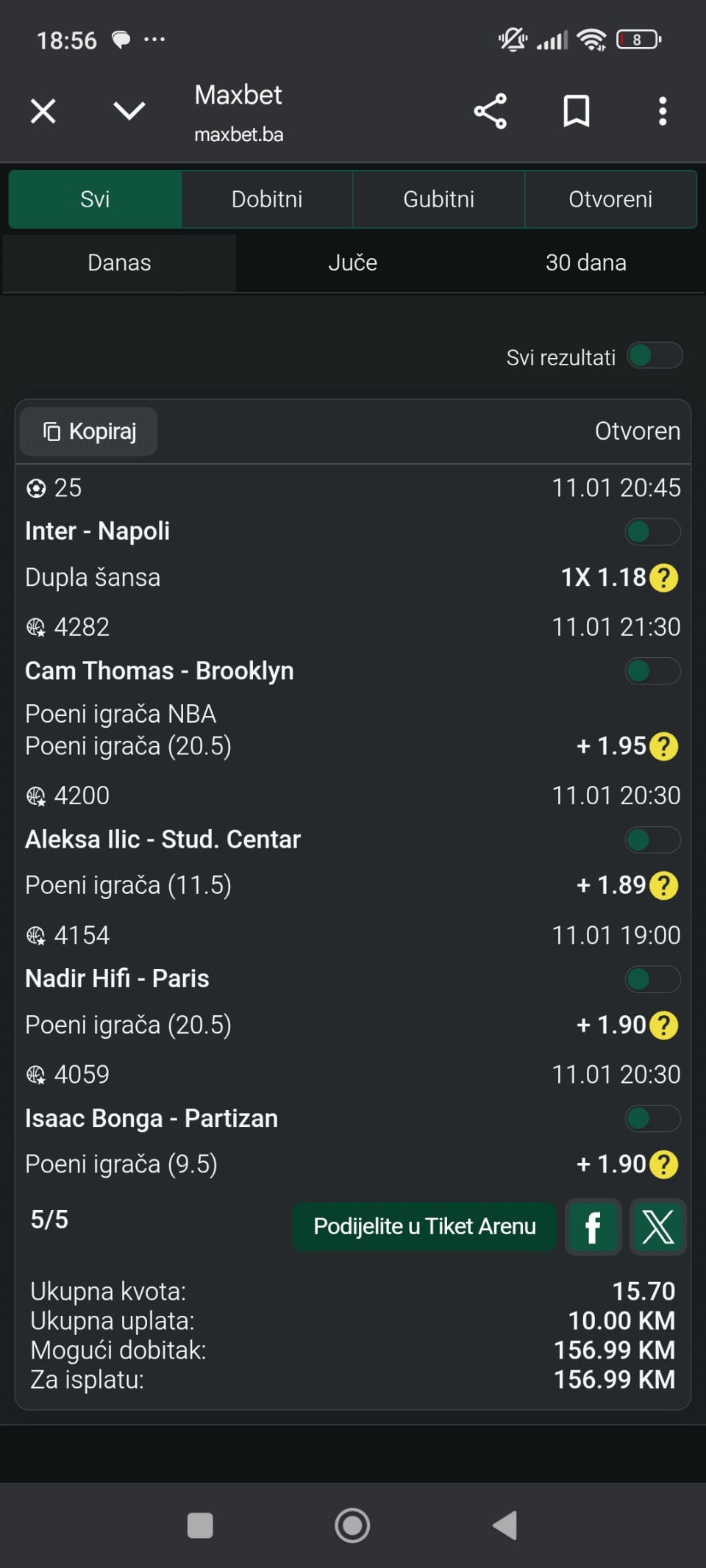
Task: Open the three-dot overflow menu
Action: pos(663,112)
